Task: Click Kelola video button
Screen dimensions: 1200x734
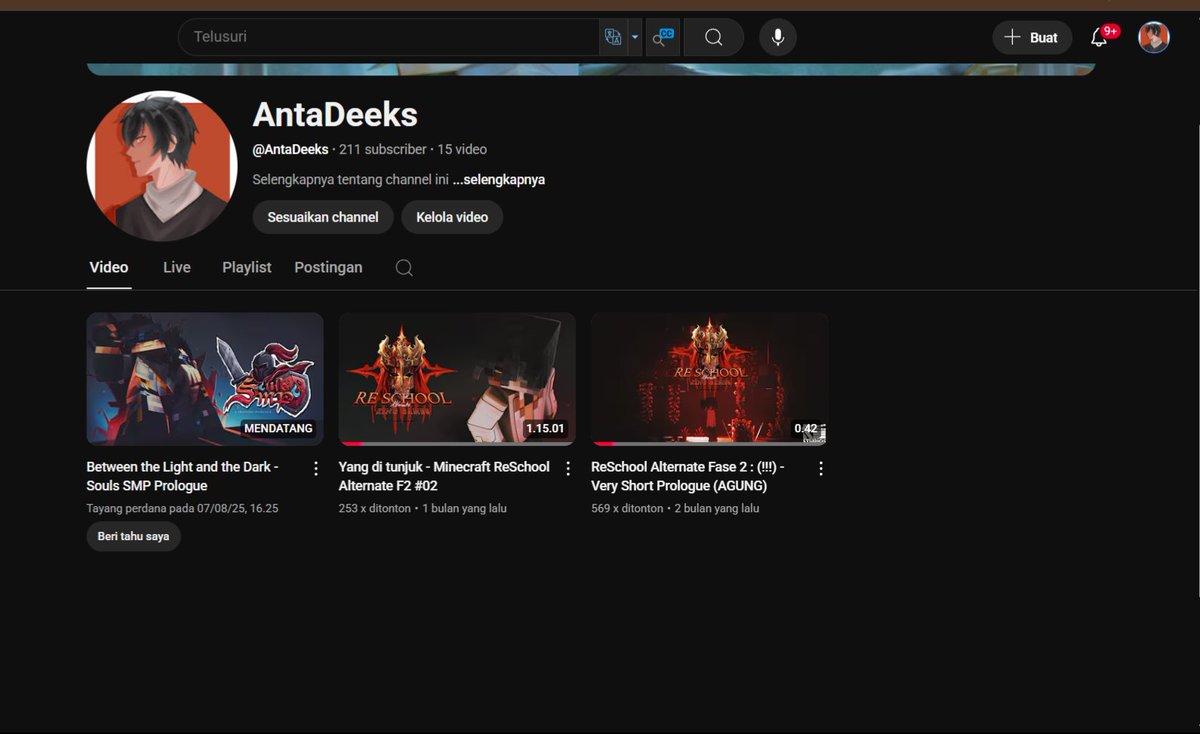Action: (452, 217)
